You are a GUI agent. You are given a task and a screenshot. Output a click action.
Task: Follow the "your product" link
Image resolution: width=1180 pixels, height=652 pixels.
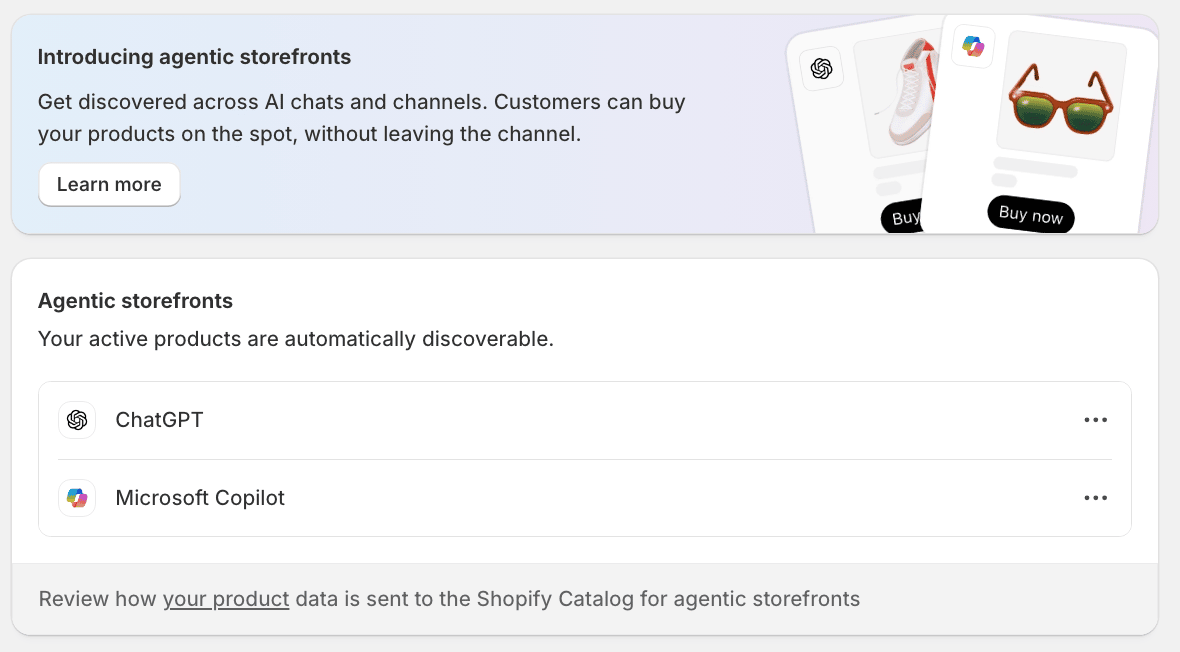(226, 599)
